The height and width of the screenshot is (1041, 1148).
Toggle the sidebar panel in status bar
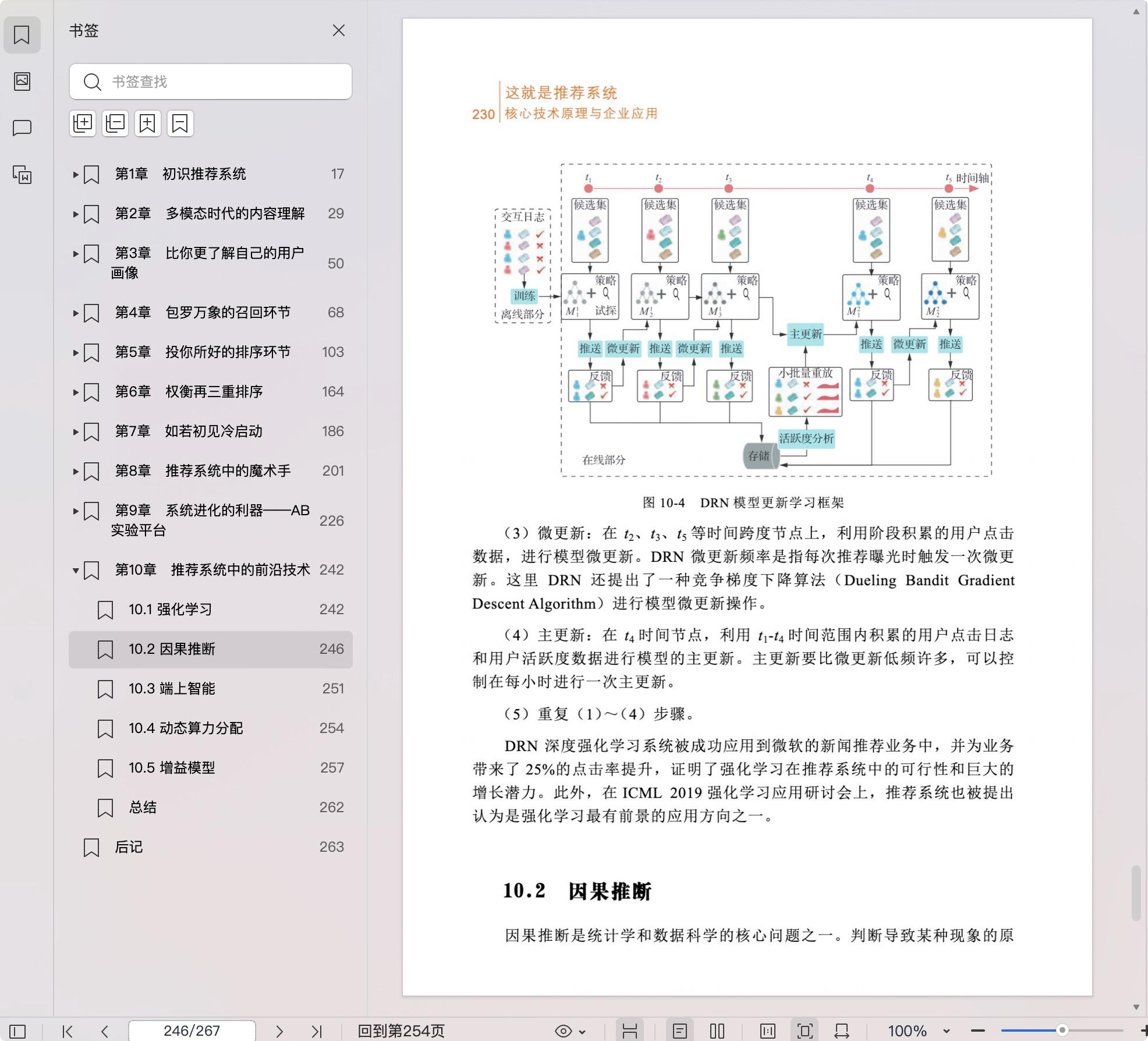pyautogui.click(x=17, y=1031)
